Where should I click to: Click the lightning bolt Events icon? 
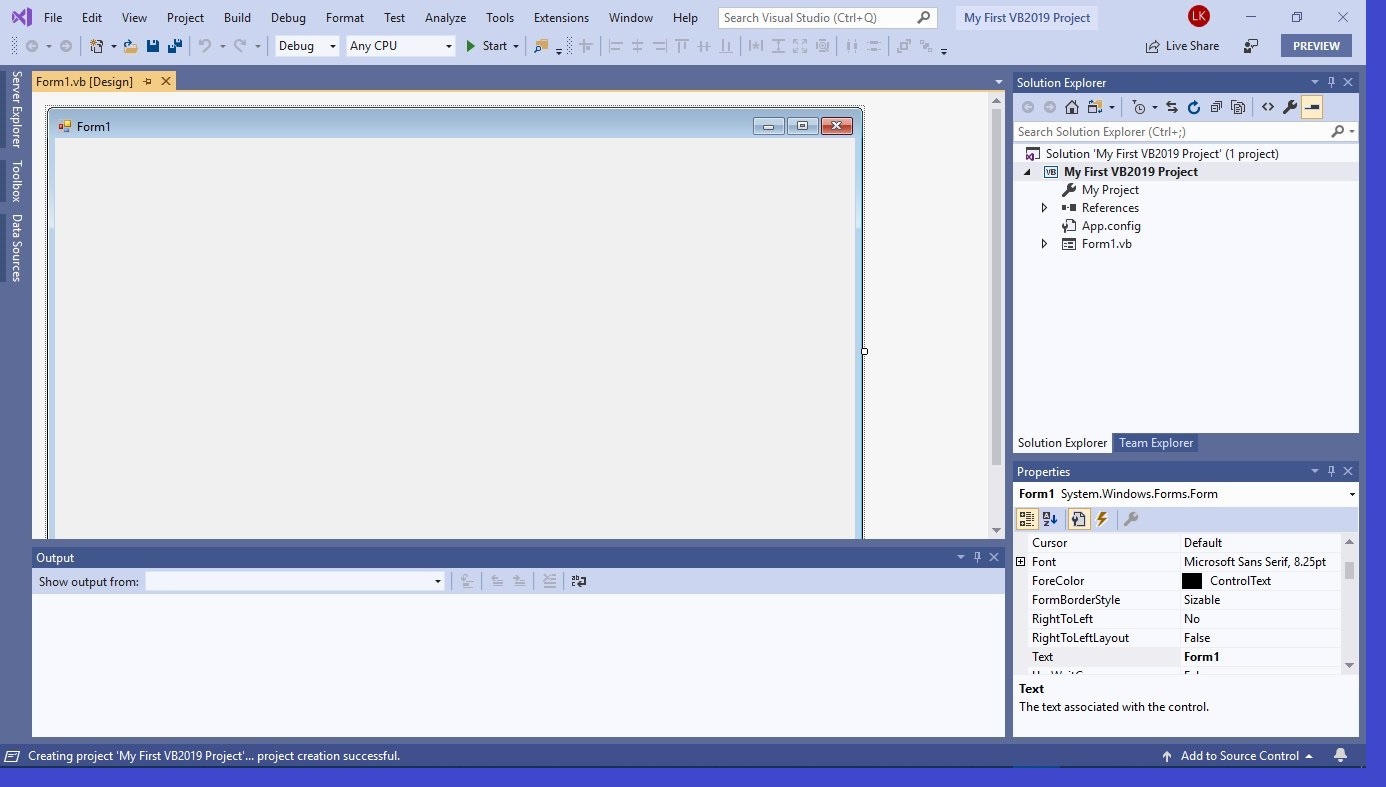[x=1102, y=519]
